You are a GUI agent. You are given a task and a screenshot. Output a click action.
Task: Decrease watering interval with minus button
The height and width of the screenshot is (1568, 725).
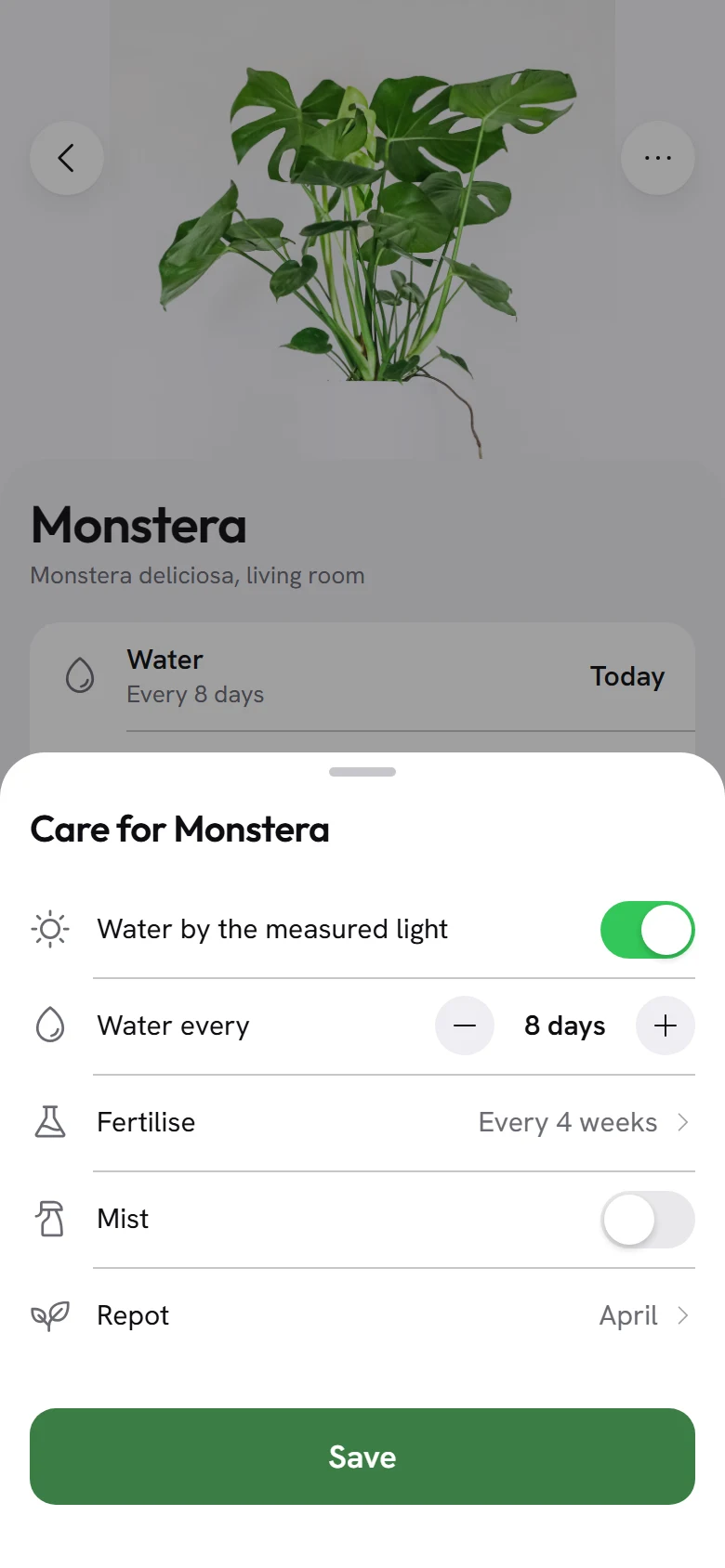[465, 1026]
